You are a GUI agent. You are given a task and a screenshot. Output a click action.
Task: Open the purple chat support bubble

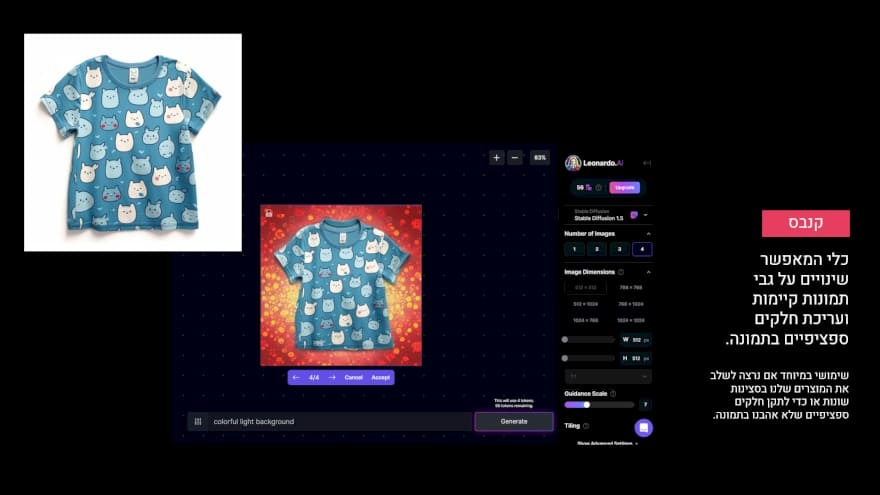tap(644, 428)
